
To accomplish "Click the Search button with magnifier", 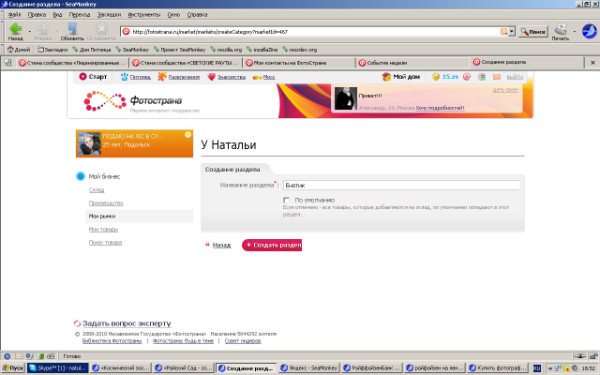I will pos(533,32).
